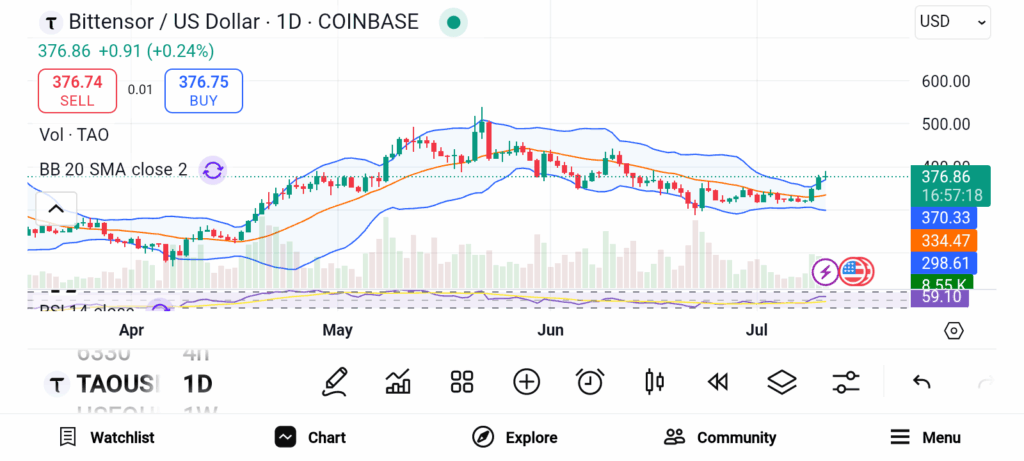Toggle the lightning bolt event marker
This screenshot has width=1024, height=461.
point(825,272)
